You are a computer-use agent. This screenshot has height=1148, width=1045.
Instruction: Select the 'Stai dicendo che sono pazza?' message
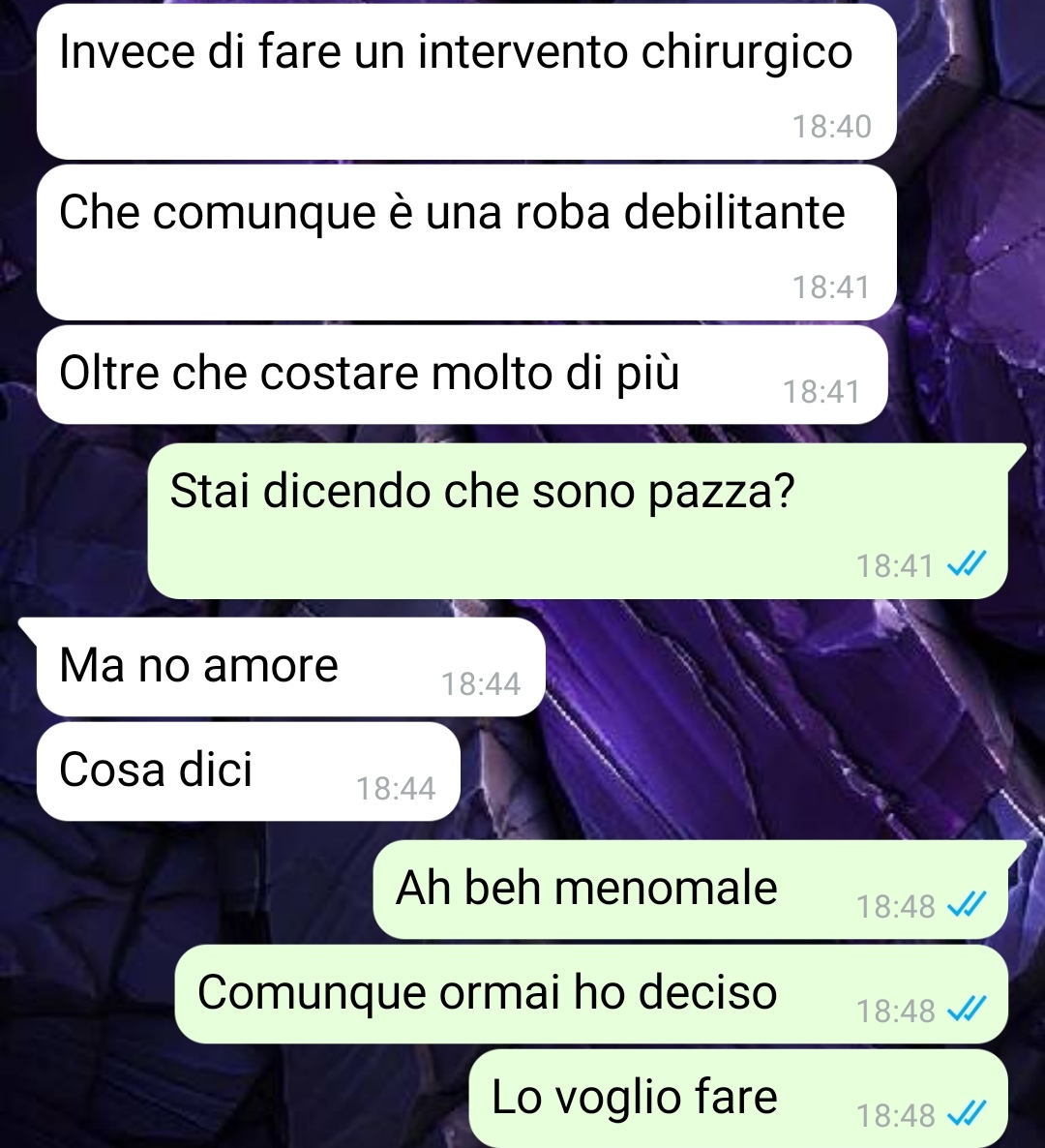578,521
